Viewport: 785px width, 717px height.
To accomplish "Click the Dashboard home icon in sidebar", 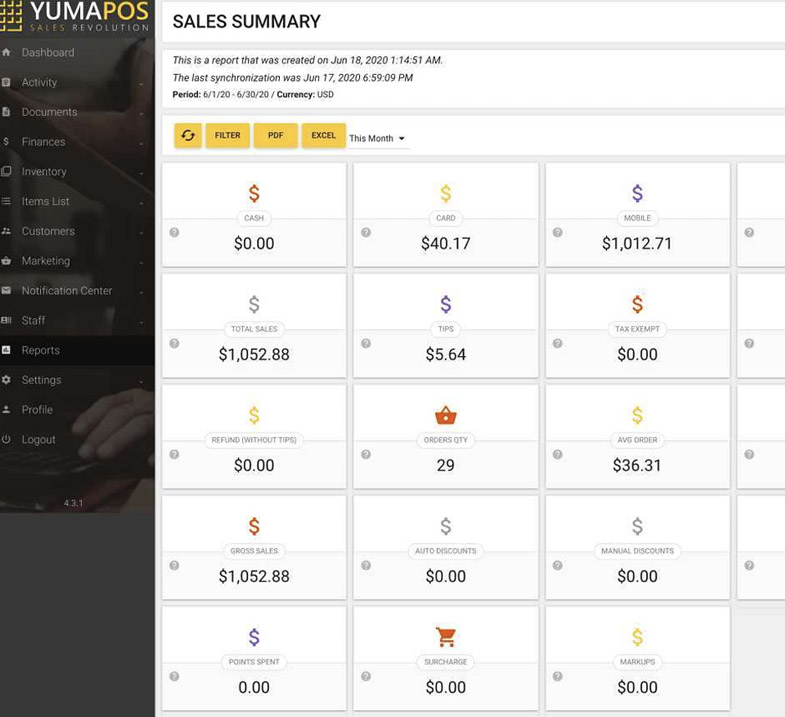I will click(x=7, y=52).
